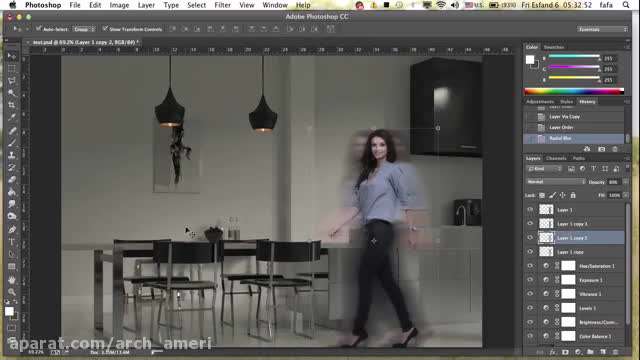Open the Normal blend mode dropdown
The width and height of the screenshot is (640, 360).
(x=555, y=182)
